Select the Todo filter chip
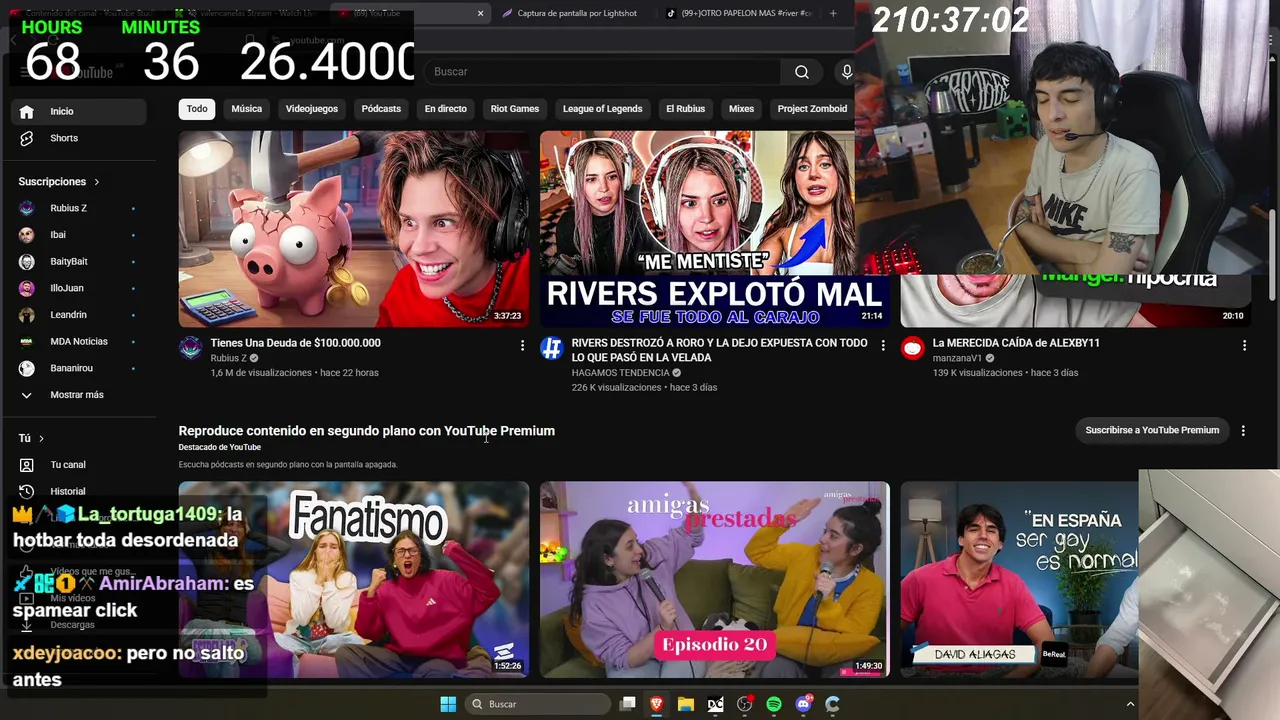1280x720 pixels. click(197, 109)
